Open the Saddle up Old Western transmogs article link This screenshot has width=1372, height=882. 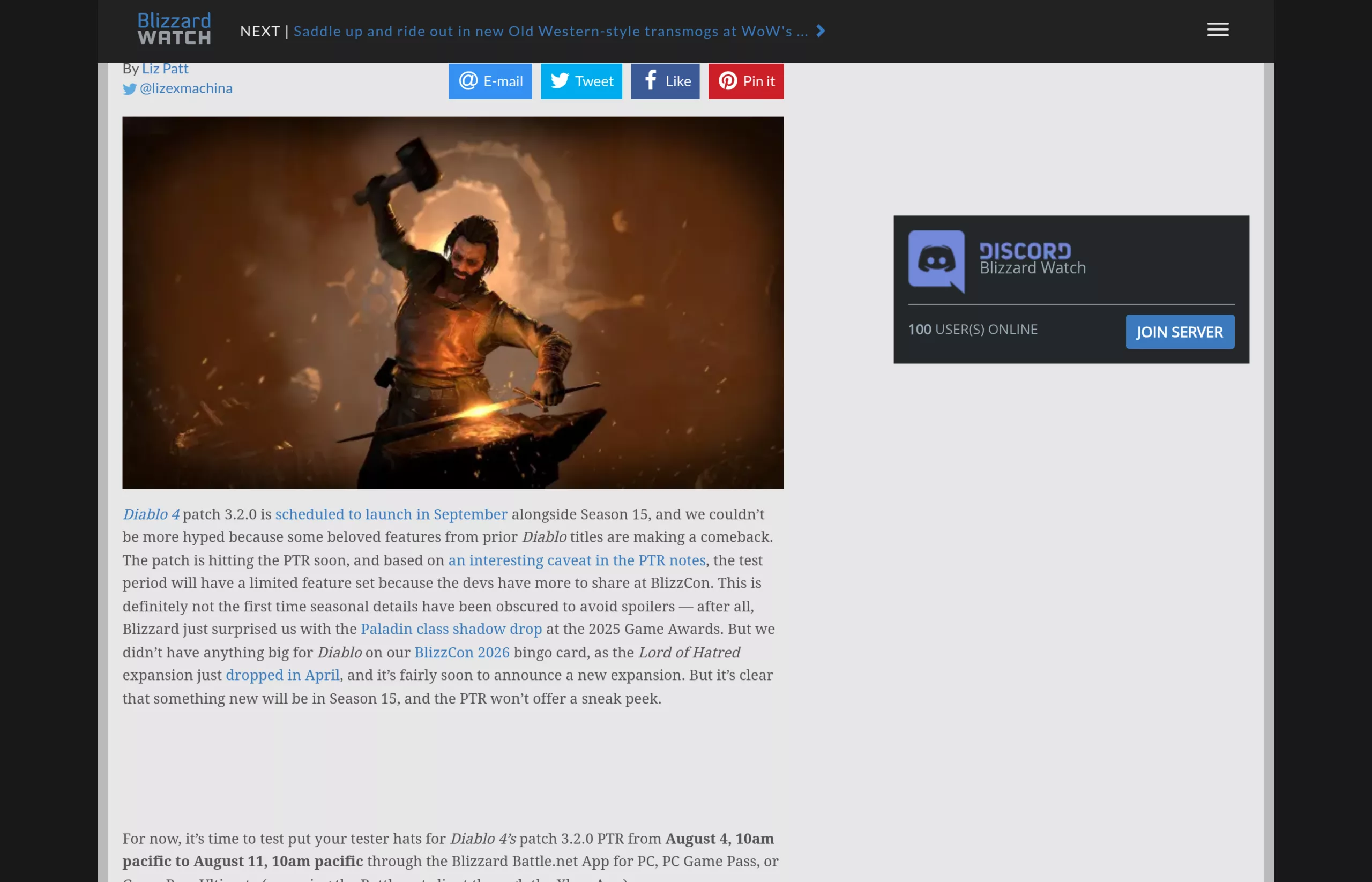click(550, 31)
